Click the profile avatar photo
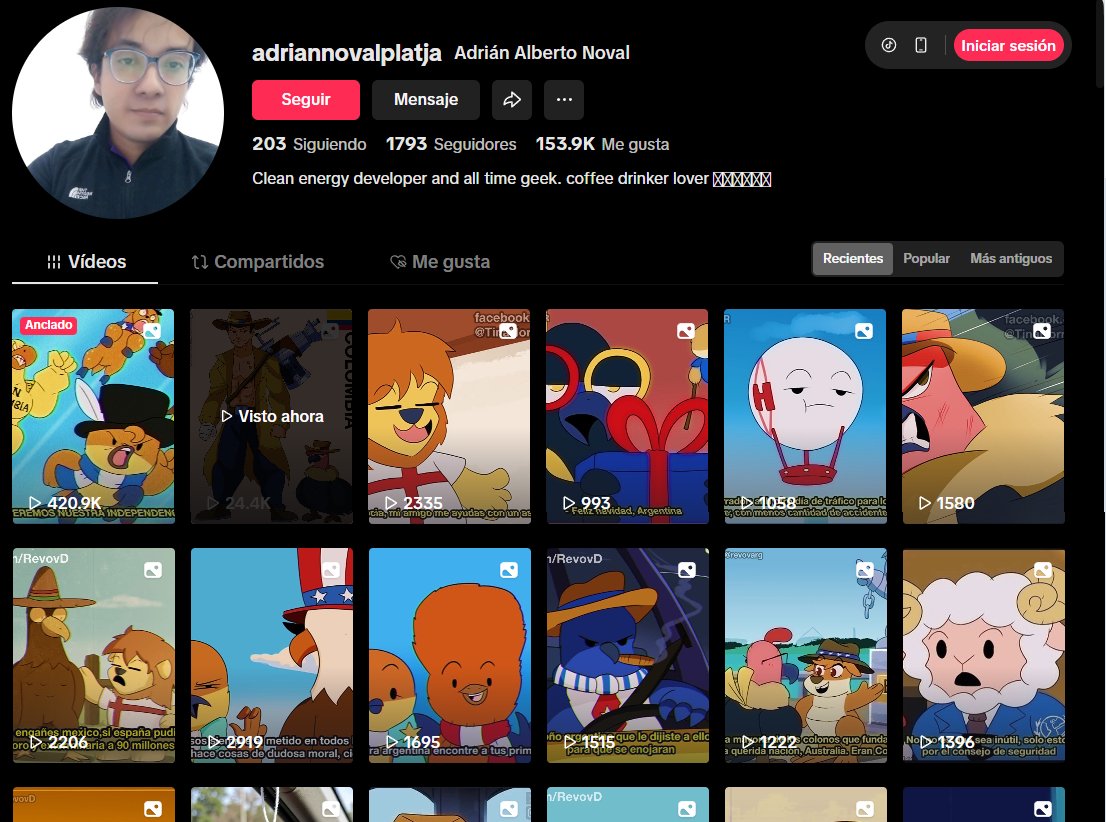Screen dimensions: 1106x822 click(x=118, y=113)
